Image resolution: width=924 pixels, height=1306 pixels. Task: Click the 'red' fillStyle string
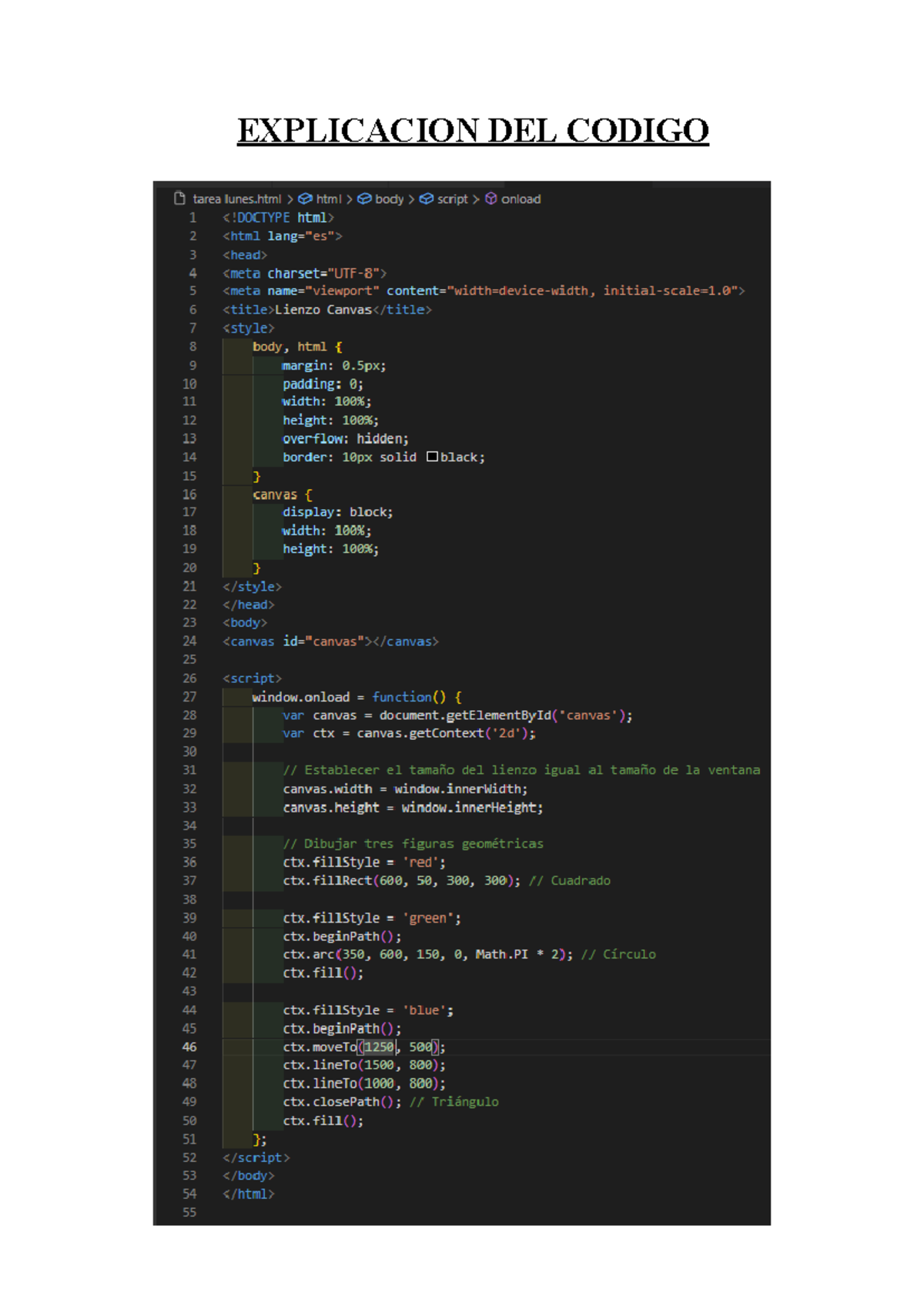420,862
